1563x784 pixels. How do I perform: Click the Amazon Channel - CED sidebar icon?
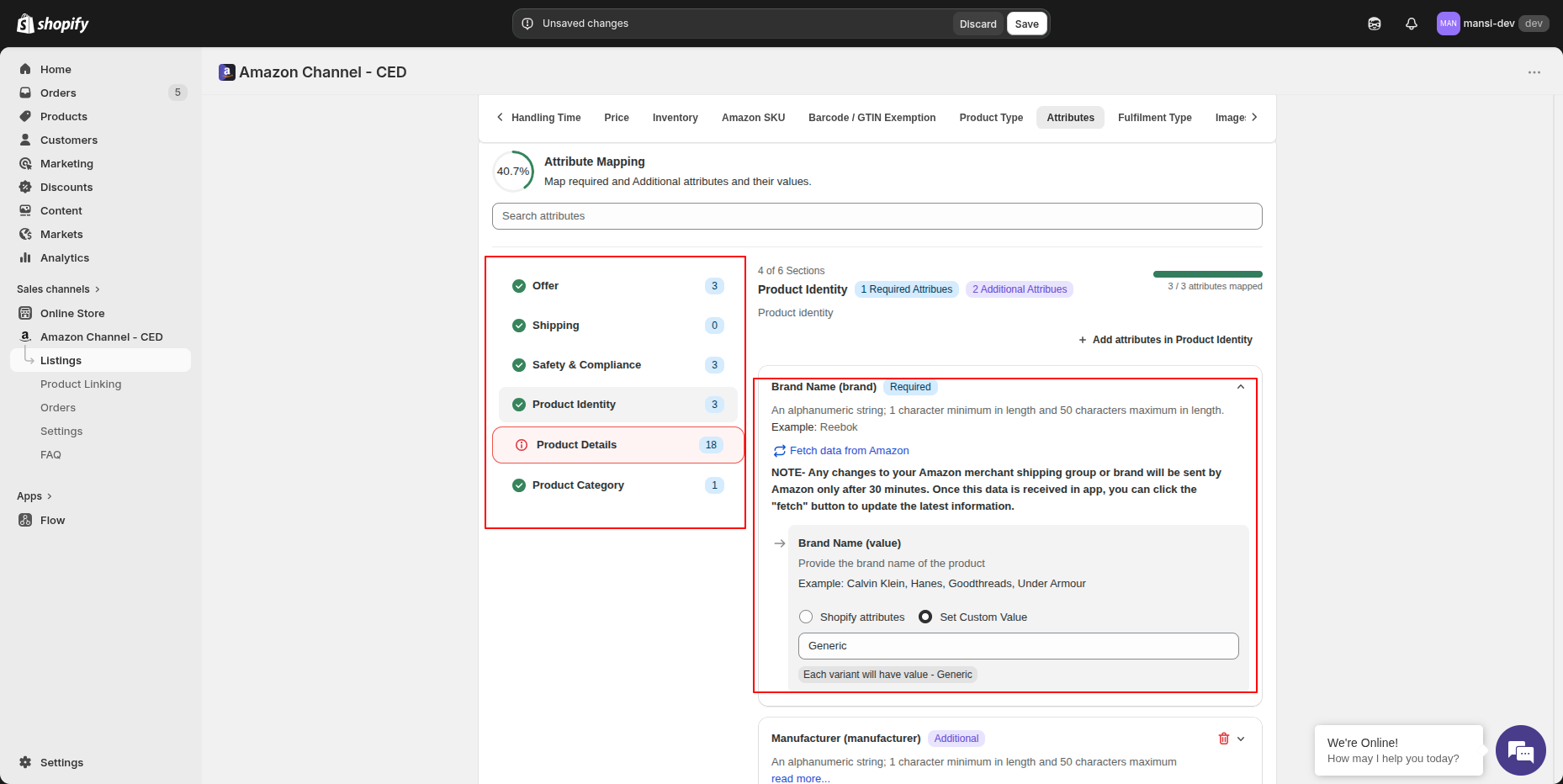point(25,336)
